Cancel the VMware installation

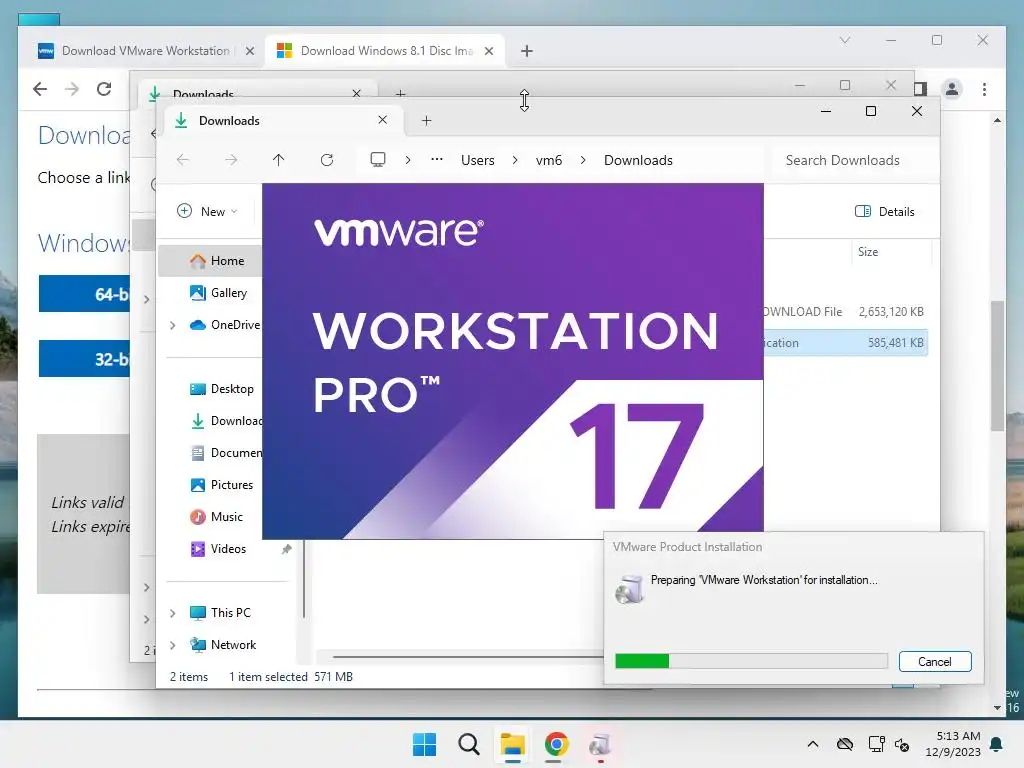coord(935,662)
